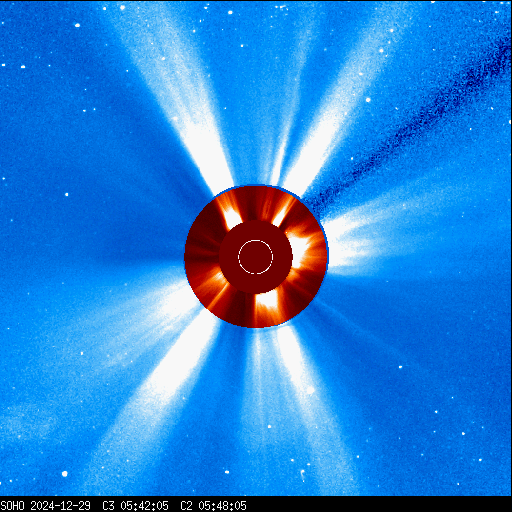The width and height of the screenshot is (512, 512).
Task: Click the large bright star near the bottom-left corner
Action: tap(65, 474)
